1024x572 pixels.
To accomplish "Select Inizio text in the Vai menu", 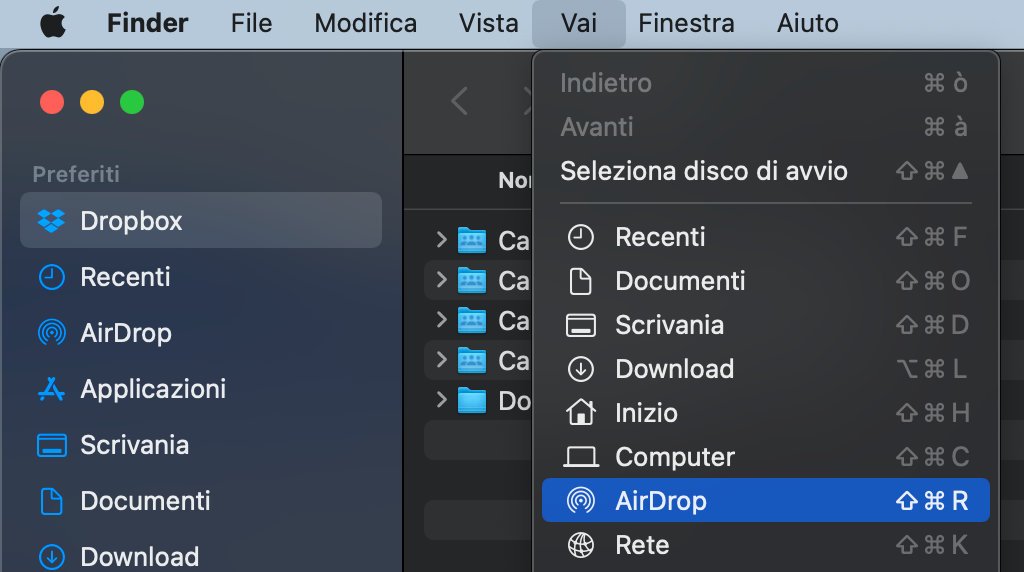I will point(647,413).
